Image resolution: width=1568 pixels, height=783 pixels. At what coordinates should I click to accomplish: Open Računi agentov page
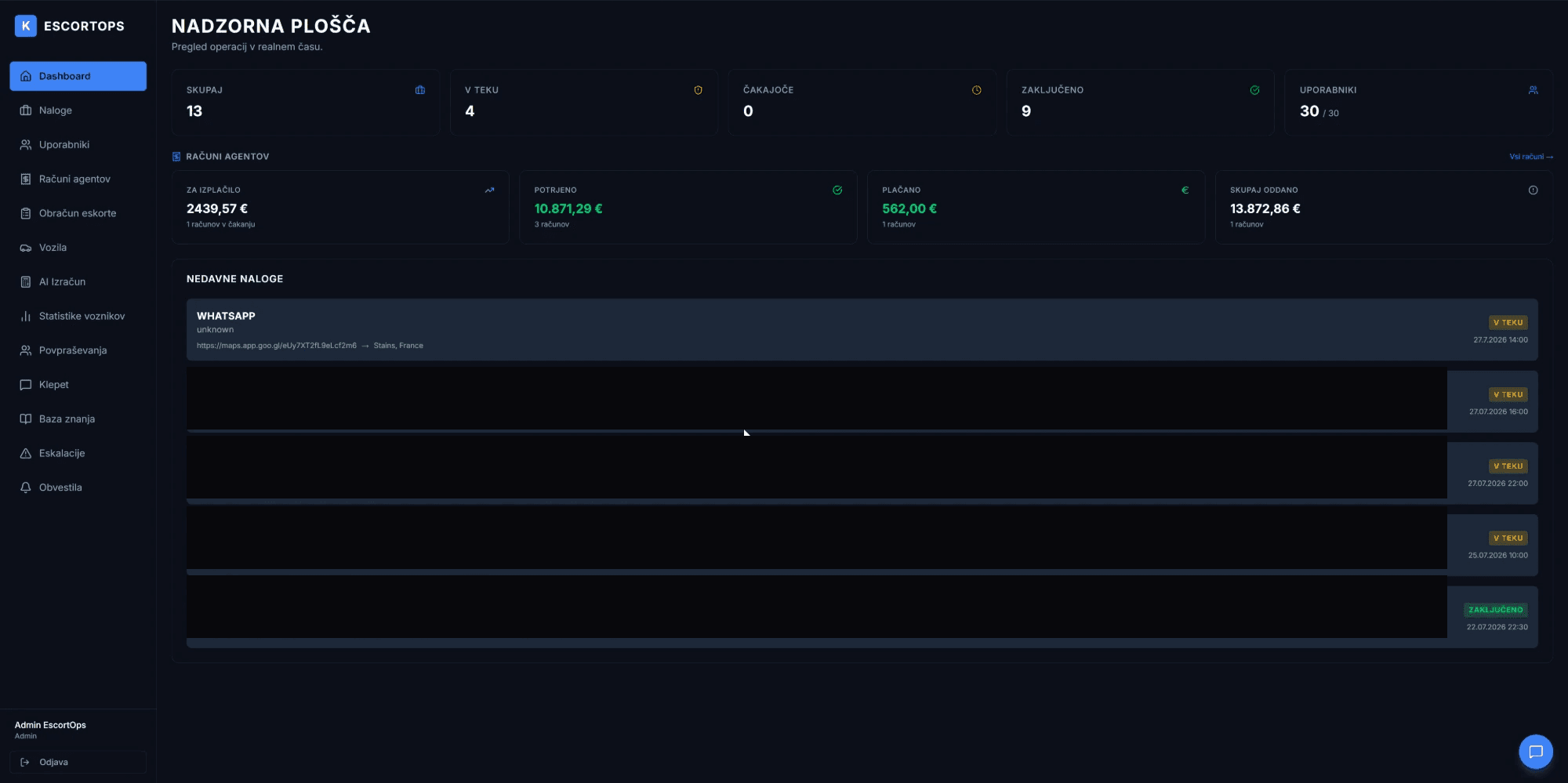[x=78, y=179]
